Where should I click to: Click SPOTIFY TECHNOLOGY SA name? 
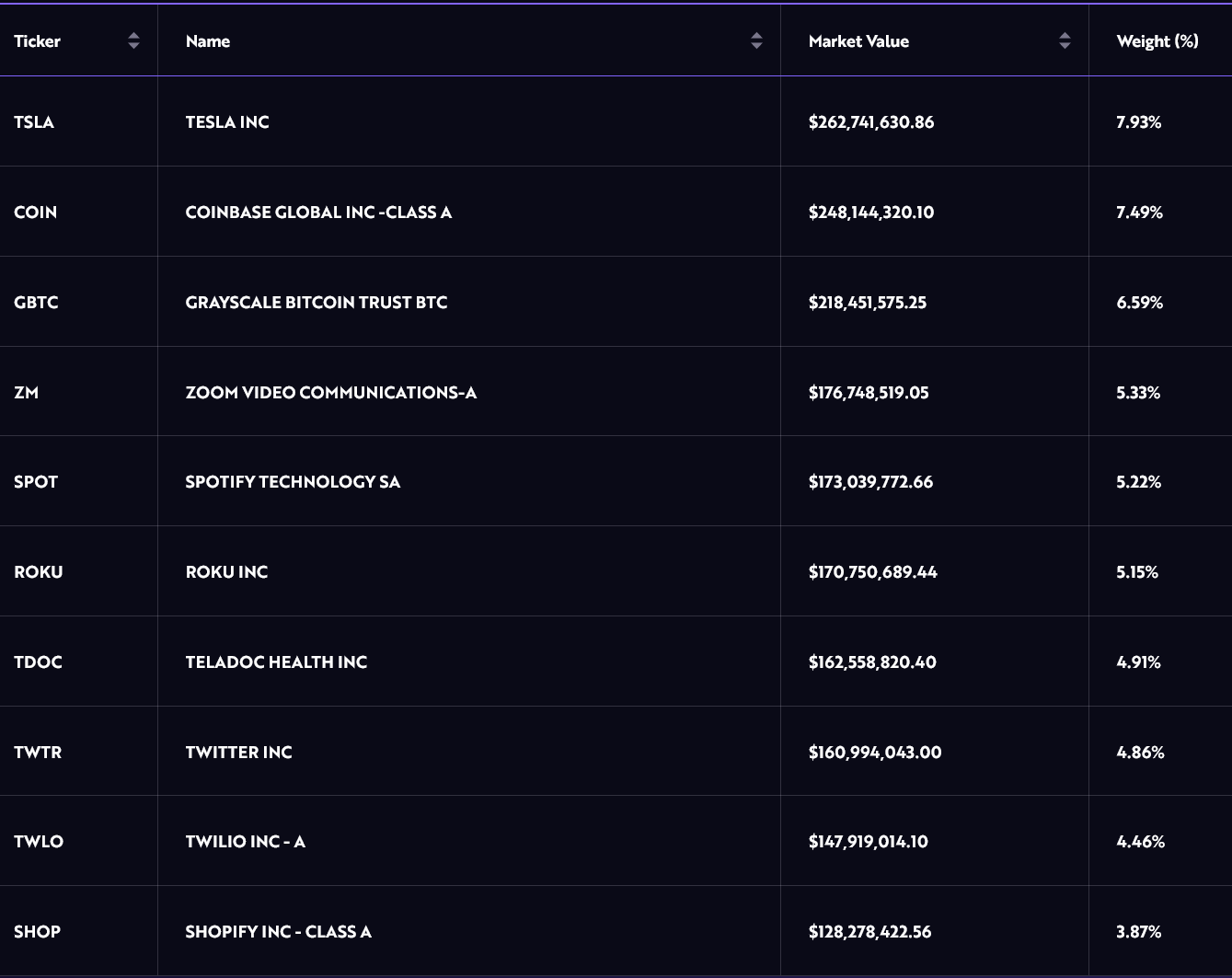(x=293, y=482)
